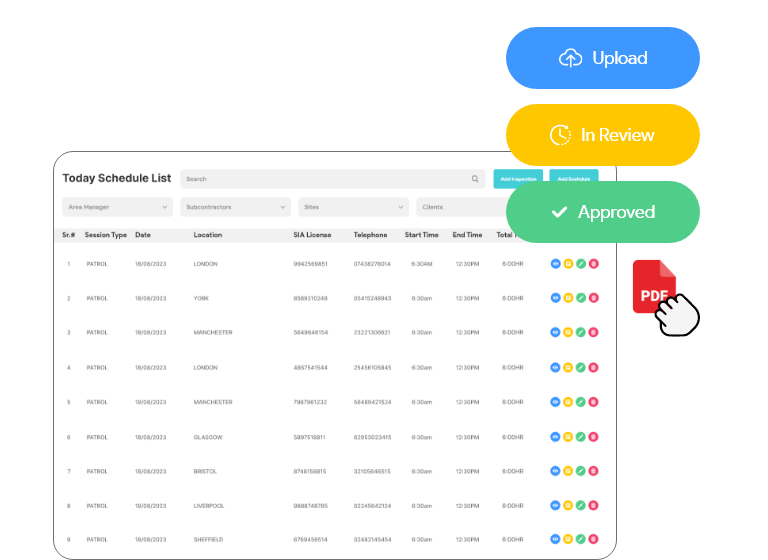Click the red trash icon for Glasgow
This screenshot has width=768, height=560.
pos(593,437)
